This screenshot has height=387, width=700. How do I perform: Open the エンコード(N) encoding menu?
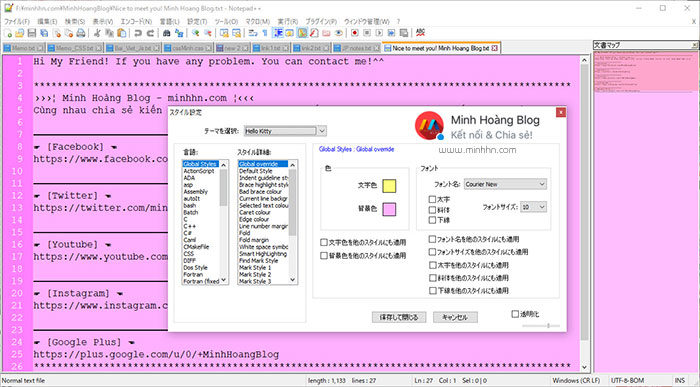click(x=136, y=21)
